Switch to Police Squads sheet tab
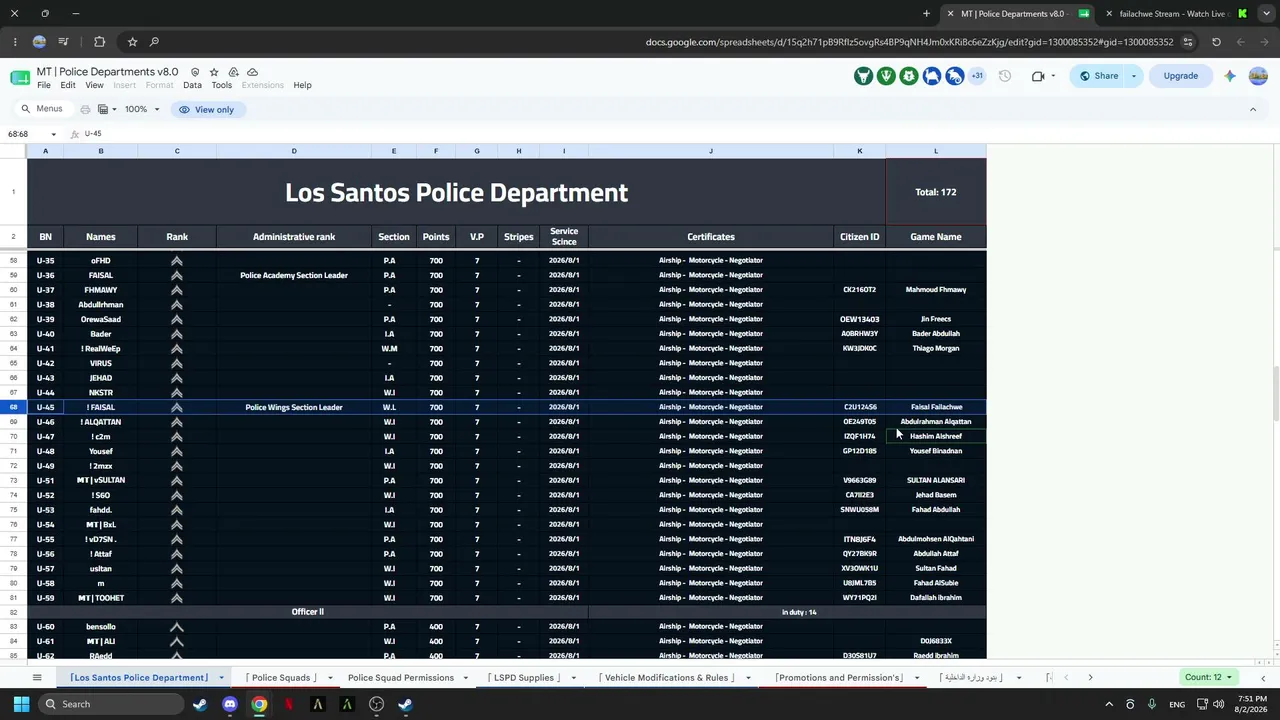The width and height of the screenshot is (1280, 720). pyautogui.click(x=281, y=678)
